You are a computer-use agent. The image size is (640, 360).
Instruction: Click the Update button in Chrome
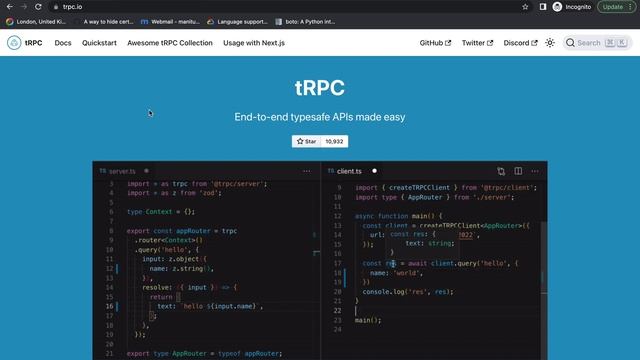pos(616,7)
